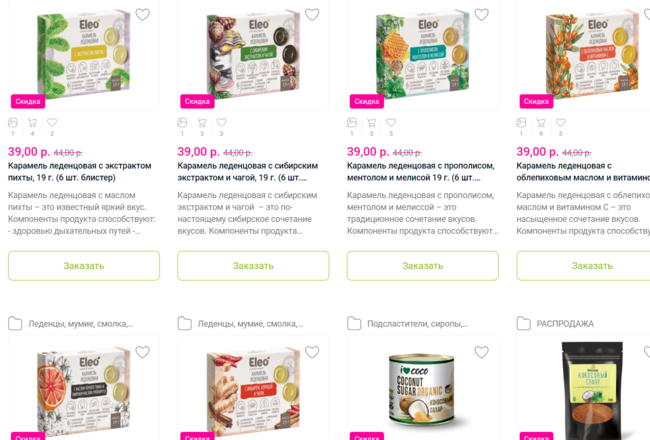Image resolution: width=650 pixels, height=440 pixels.
Task: Click the Скидка badge on fir caramel
Action: click(x=28, y=101)
